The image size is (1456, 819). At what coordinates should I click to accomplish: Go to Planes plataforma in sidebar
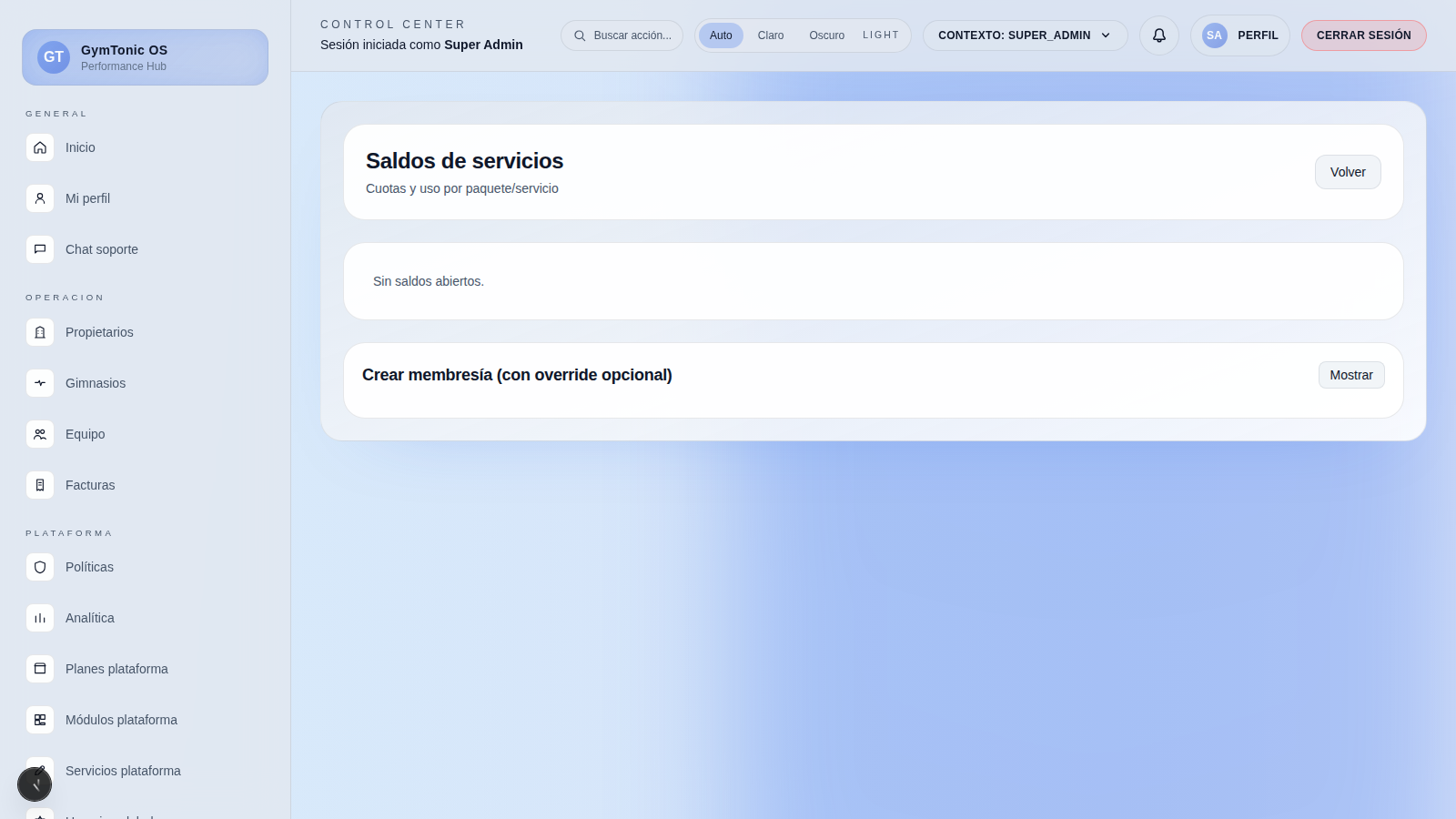click(116, 669)
